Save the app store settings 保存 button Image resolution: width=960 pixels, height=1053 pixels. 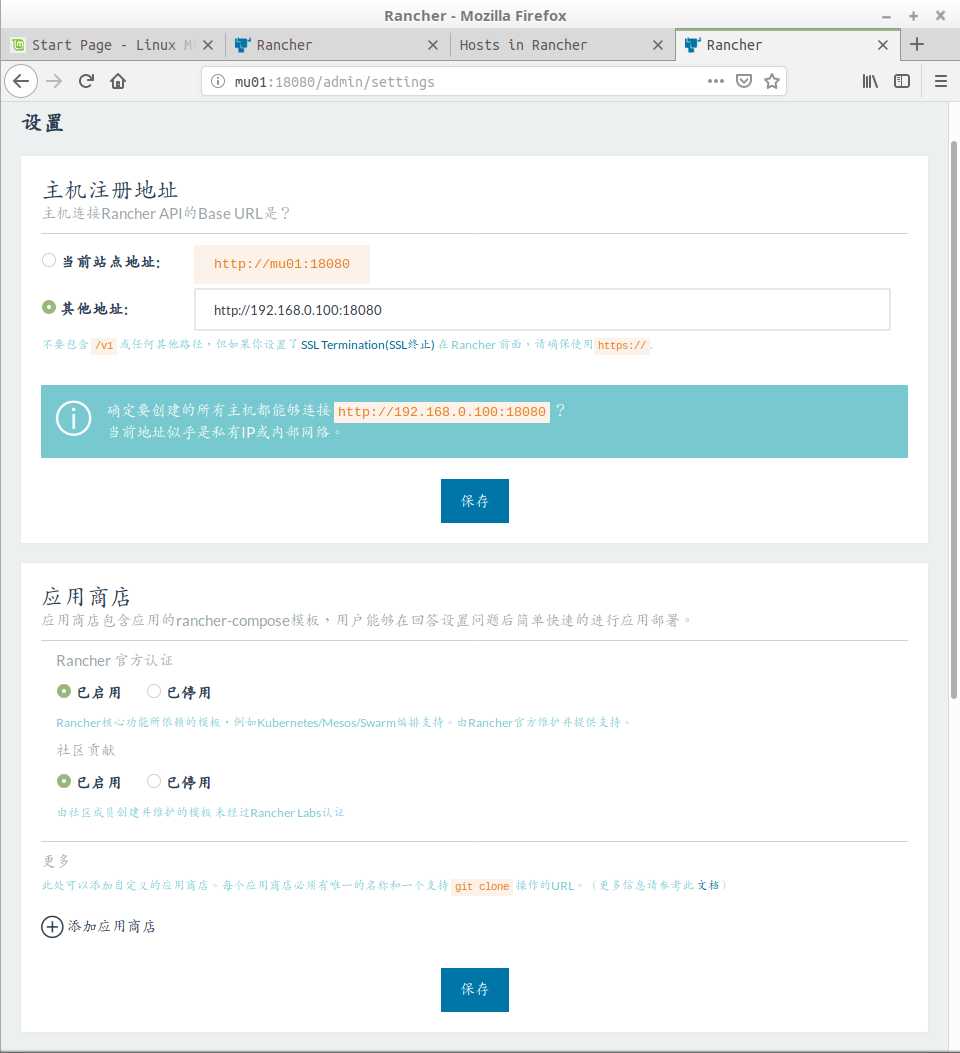tap(475, 989)
